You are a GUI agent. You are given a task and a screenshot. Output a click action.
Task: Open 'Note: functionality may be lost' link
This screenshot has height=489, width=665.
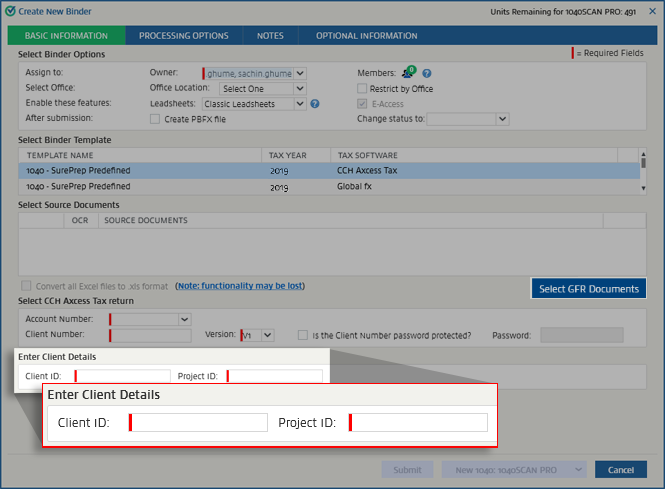[x=240, y=286]
